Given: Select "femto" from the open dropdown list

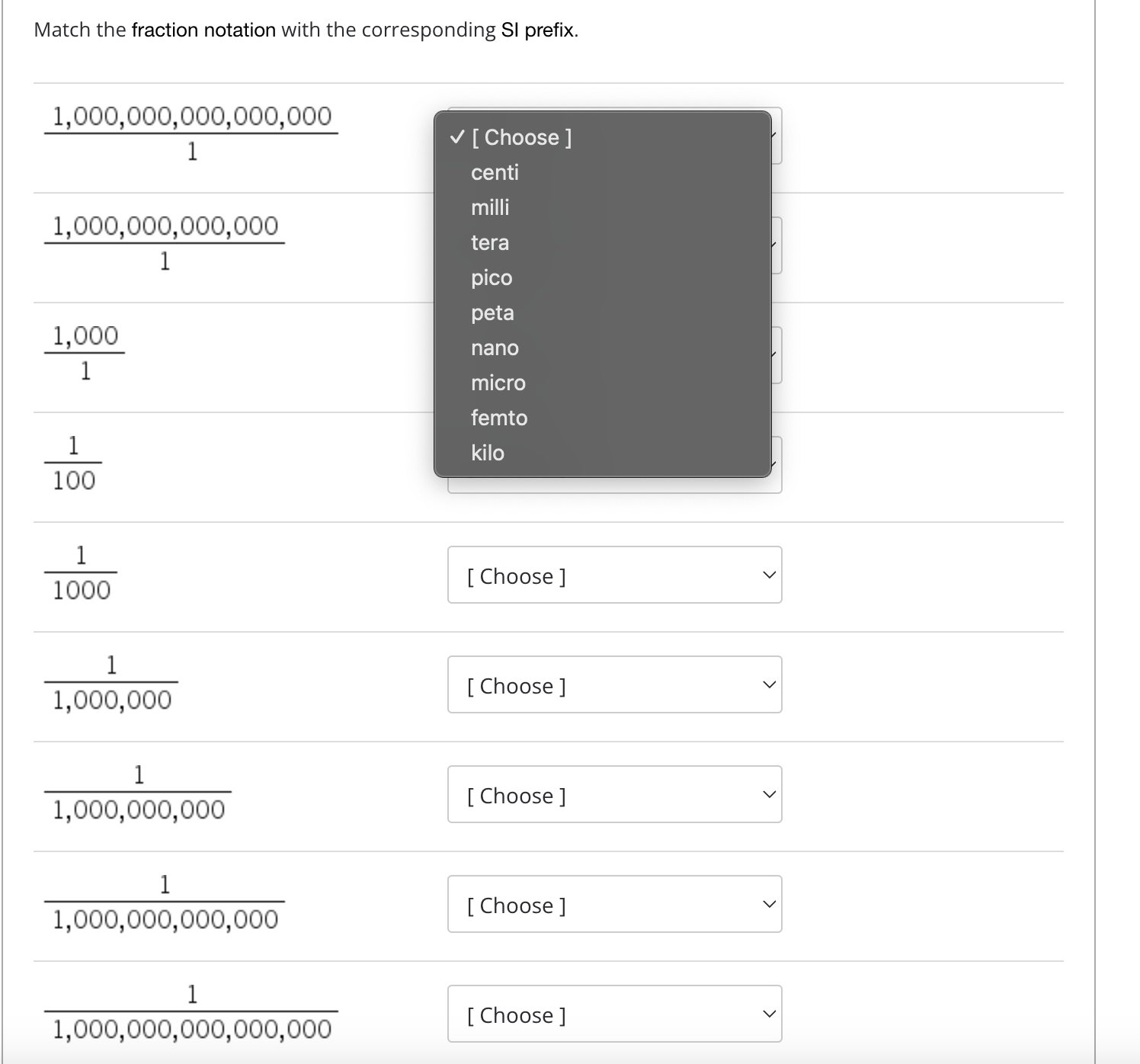Looking at the screenshot, I should pos(500,418).
